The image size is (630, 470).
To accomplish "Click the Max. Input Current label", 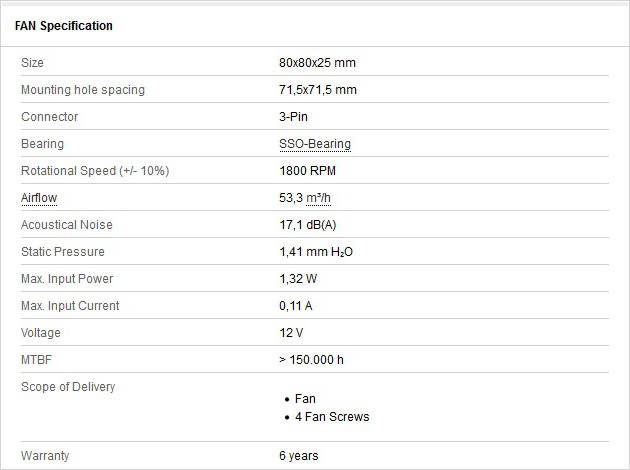I will tap(70, 305).
